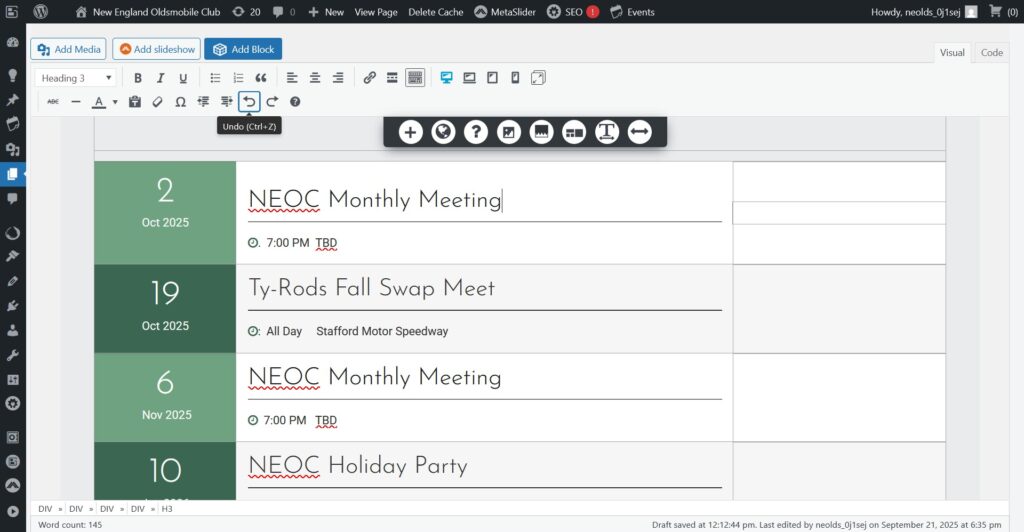
Task: Click the Add Media button
Action: pyautogui.click(x=69, y=49)
